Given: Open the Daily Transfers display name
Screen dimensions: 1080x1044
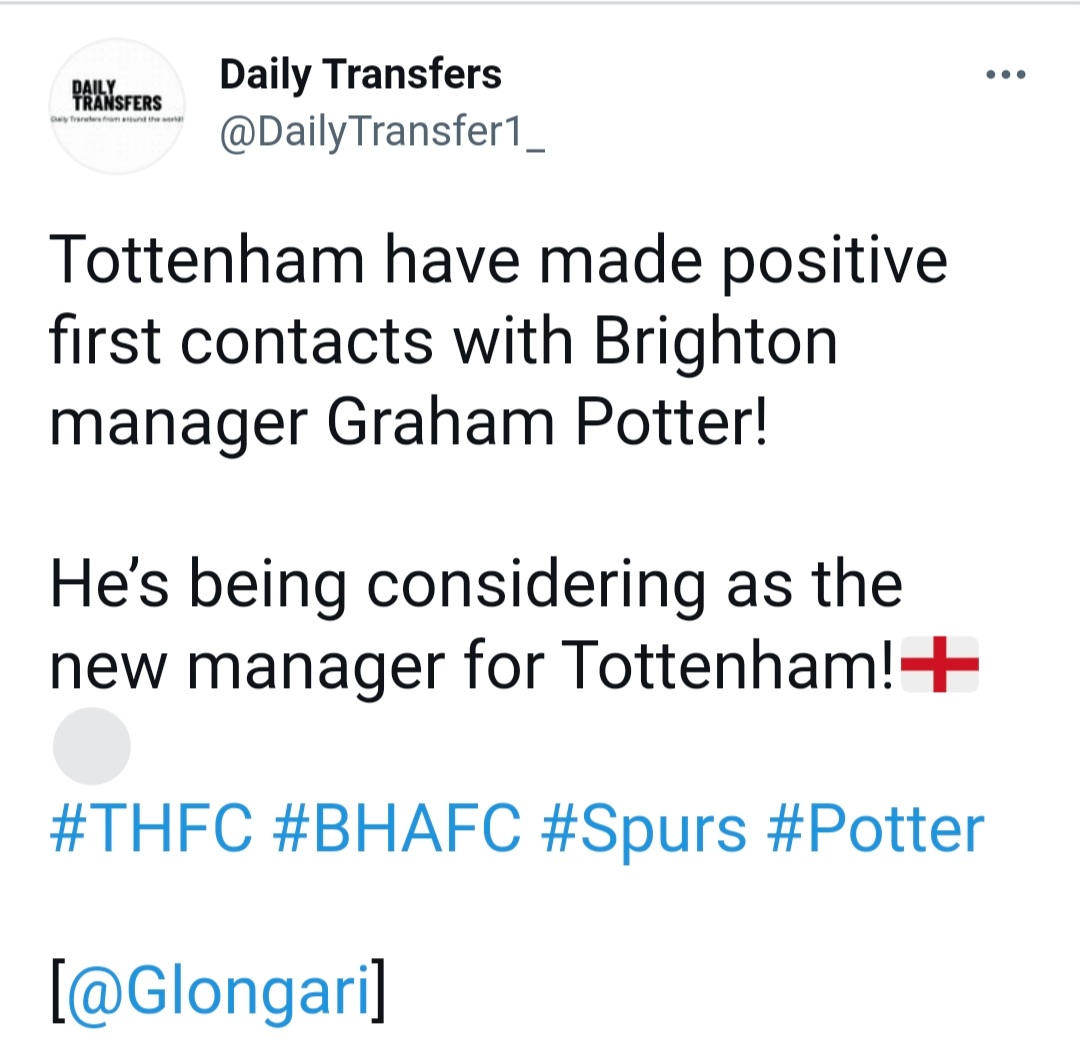Looking at the screenshot, I should pos(360,74).
